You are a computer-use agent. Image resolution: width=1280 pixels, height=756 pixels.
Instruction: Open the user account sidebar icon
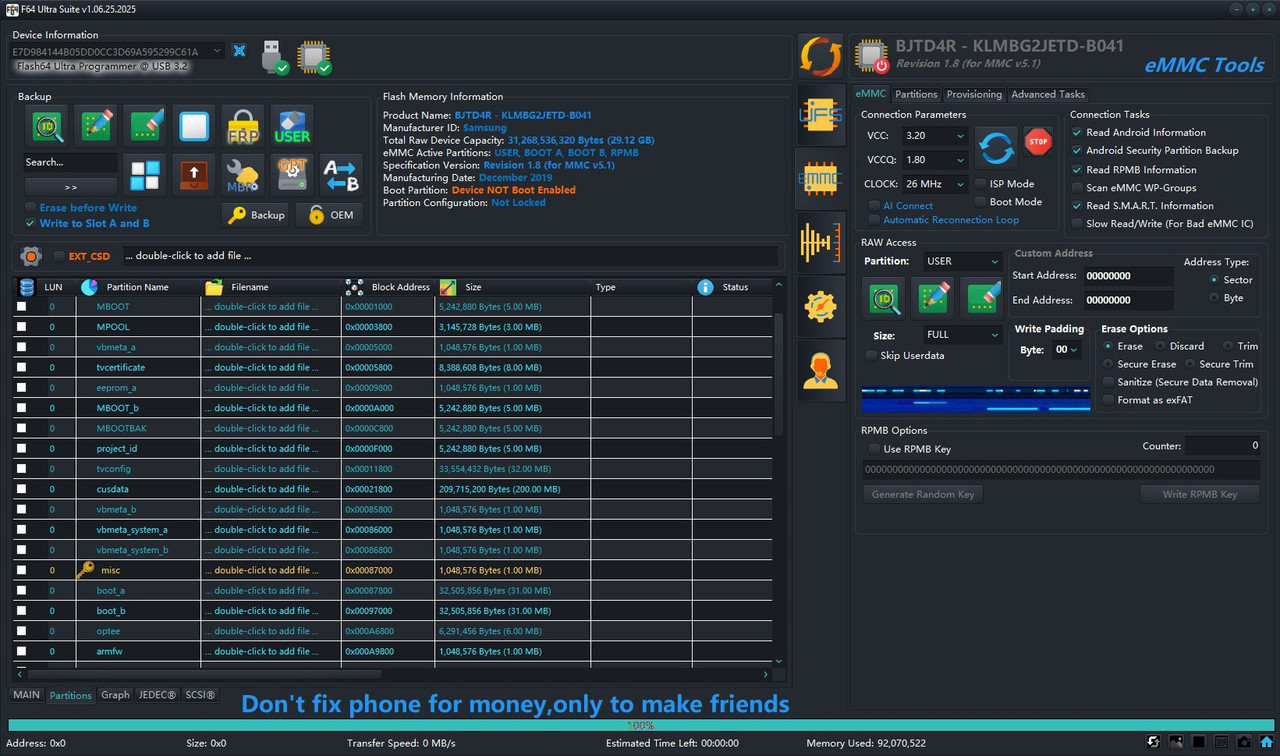point(821,371)
